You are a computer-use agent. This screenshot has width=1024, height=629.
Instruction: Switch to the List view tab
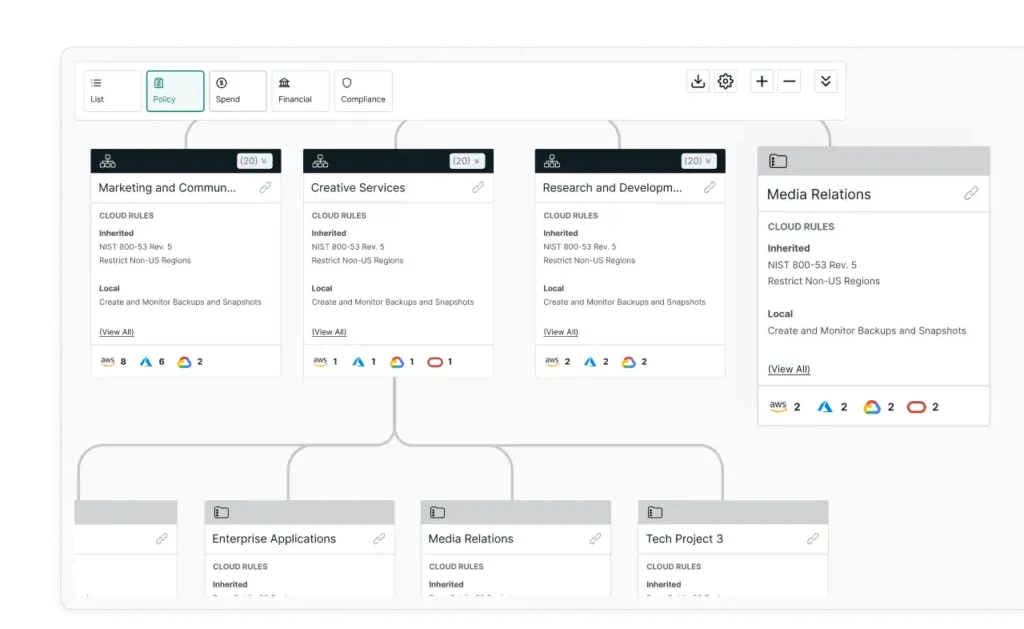112,91
